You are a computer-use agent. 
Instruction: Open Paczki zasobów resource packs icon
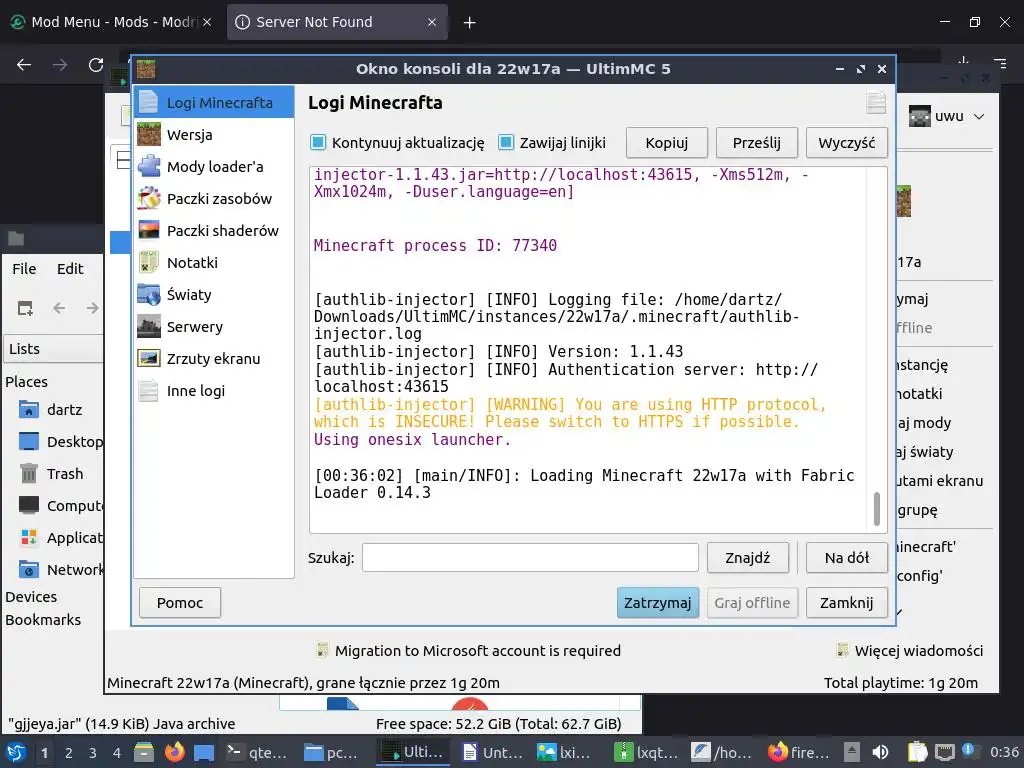tap(149, 199)
